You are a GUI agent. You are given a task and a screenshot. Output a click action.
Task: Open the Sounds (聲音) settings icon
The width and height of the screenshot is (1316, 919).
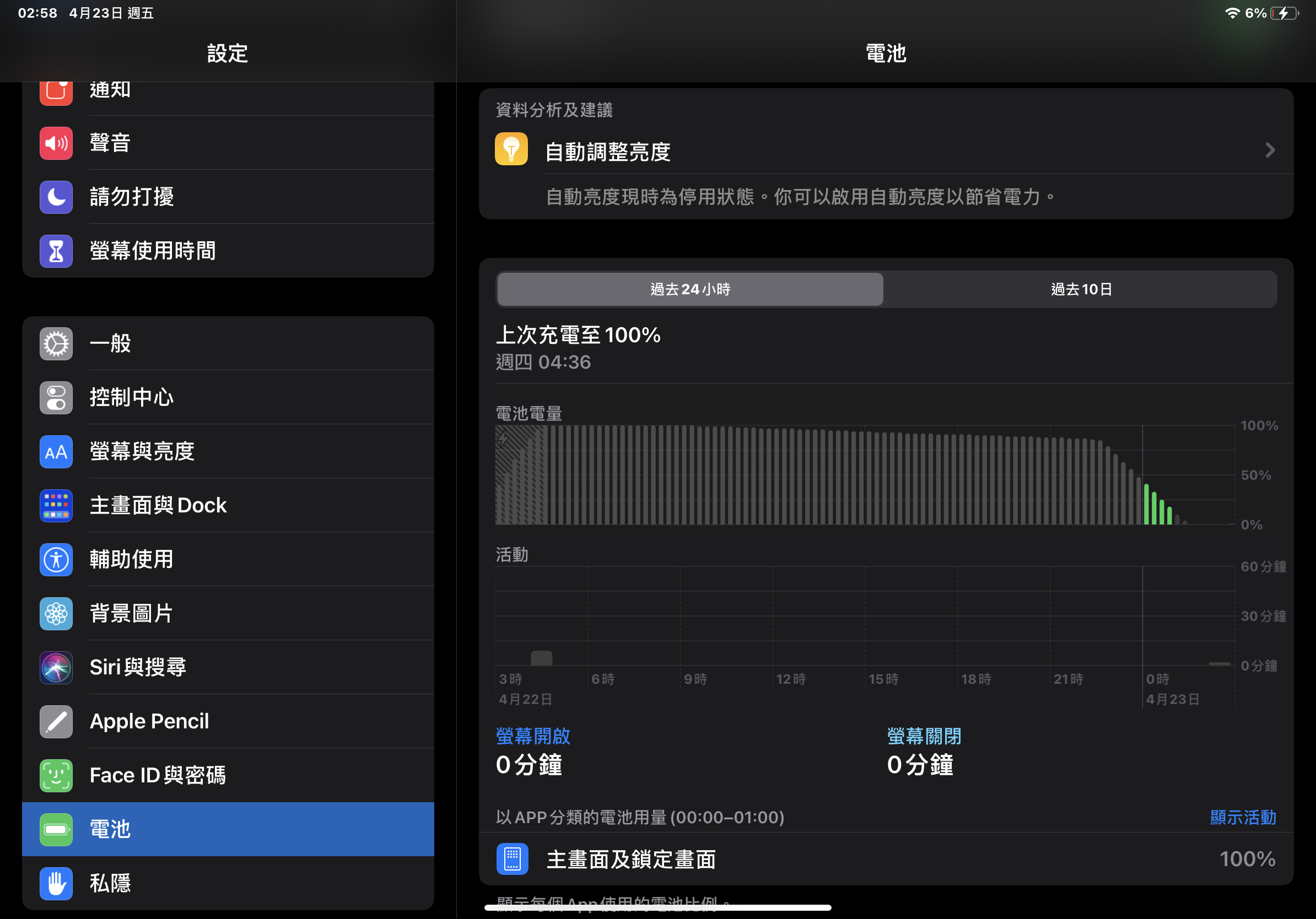(x=56, y=143)
